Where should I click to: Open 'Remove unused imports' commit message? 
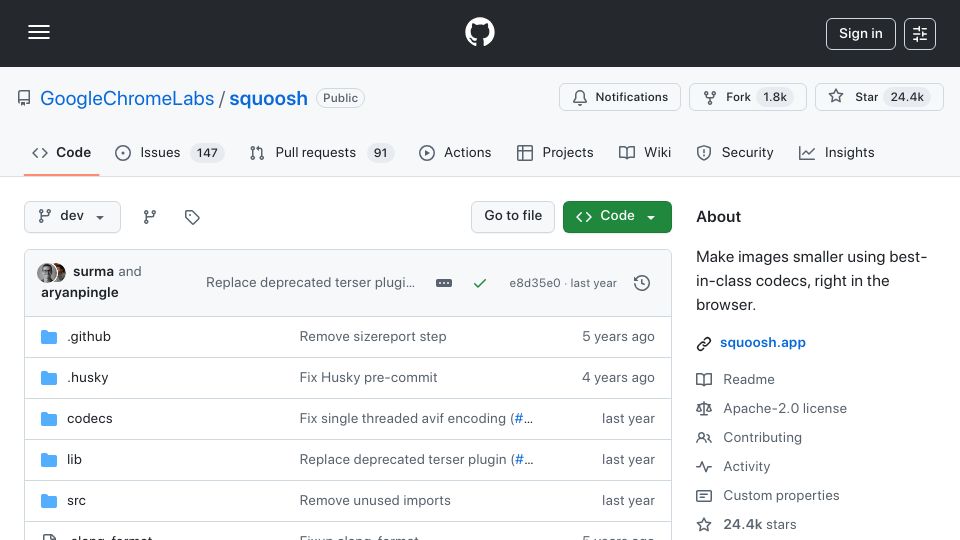click(x=375, y=500)
